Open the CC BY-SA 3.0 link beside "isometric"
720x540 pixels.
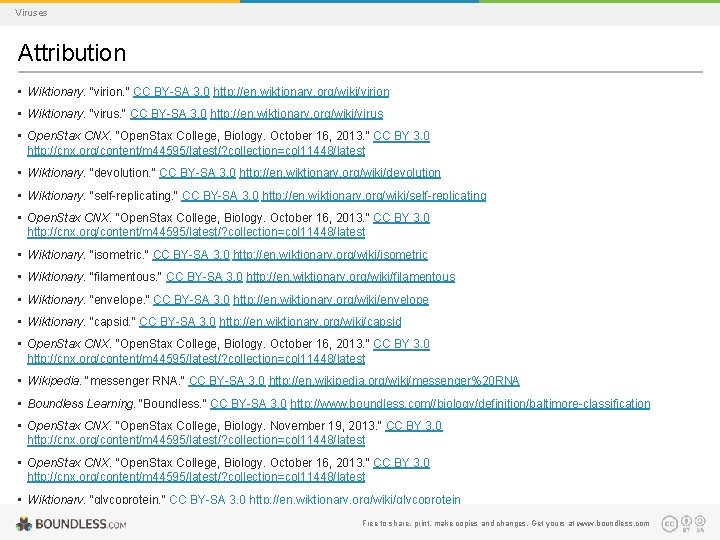click(x=191, y=254)
